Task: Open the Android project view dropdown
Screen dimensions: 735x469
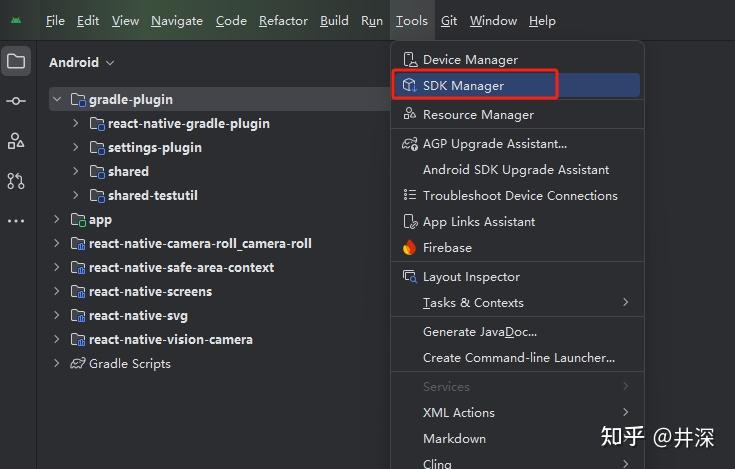Action: (82, 62)
